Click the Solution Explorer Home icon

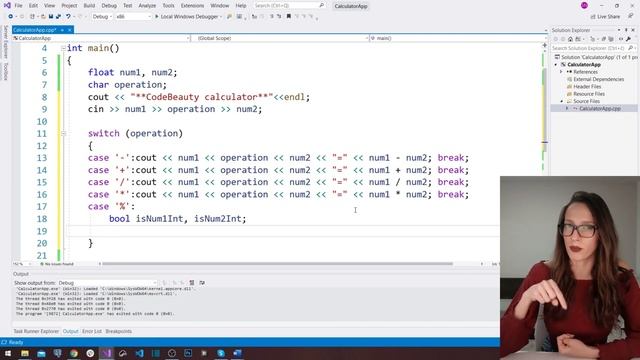point(570,39)
